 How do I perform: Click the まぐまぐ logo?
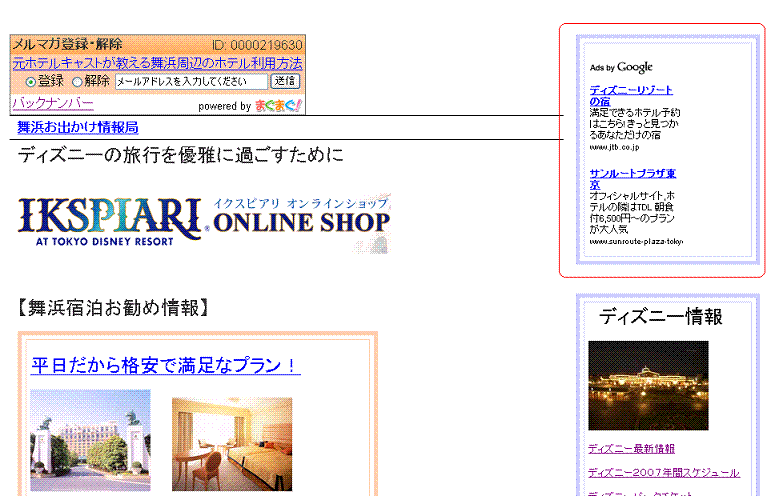pyautogui.click(x=278, y=106)
